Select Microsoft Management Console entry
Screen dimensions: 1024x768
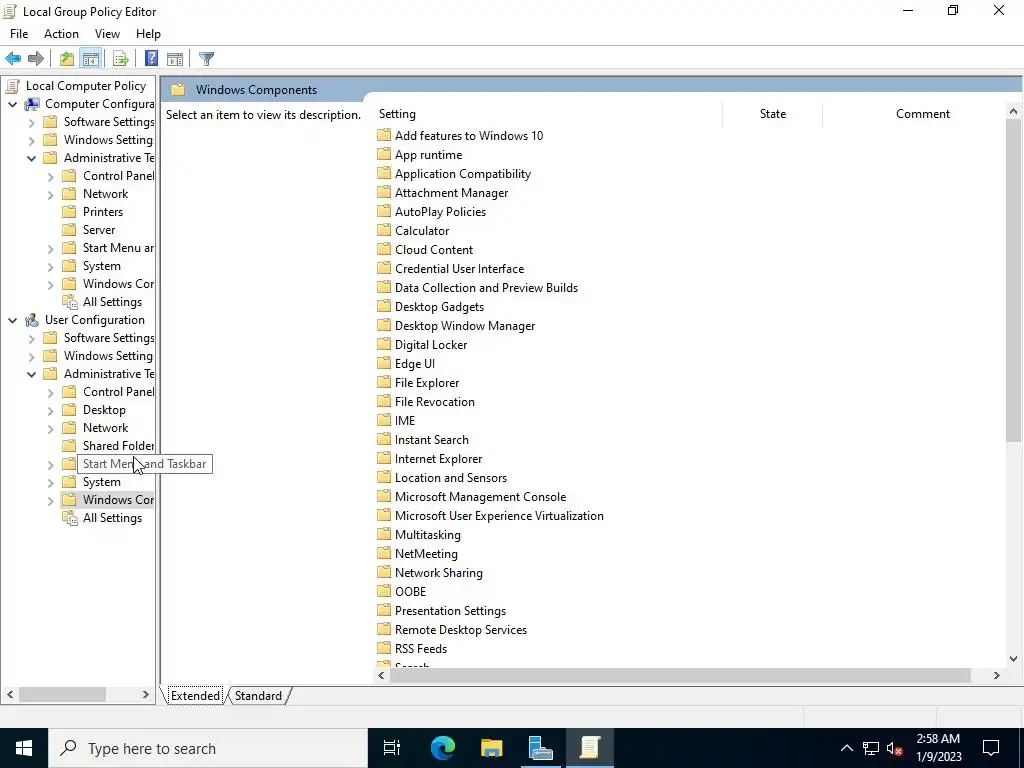pyautogui.click(x=480, y=496)
